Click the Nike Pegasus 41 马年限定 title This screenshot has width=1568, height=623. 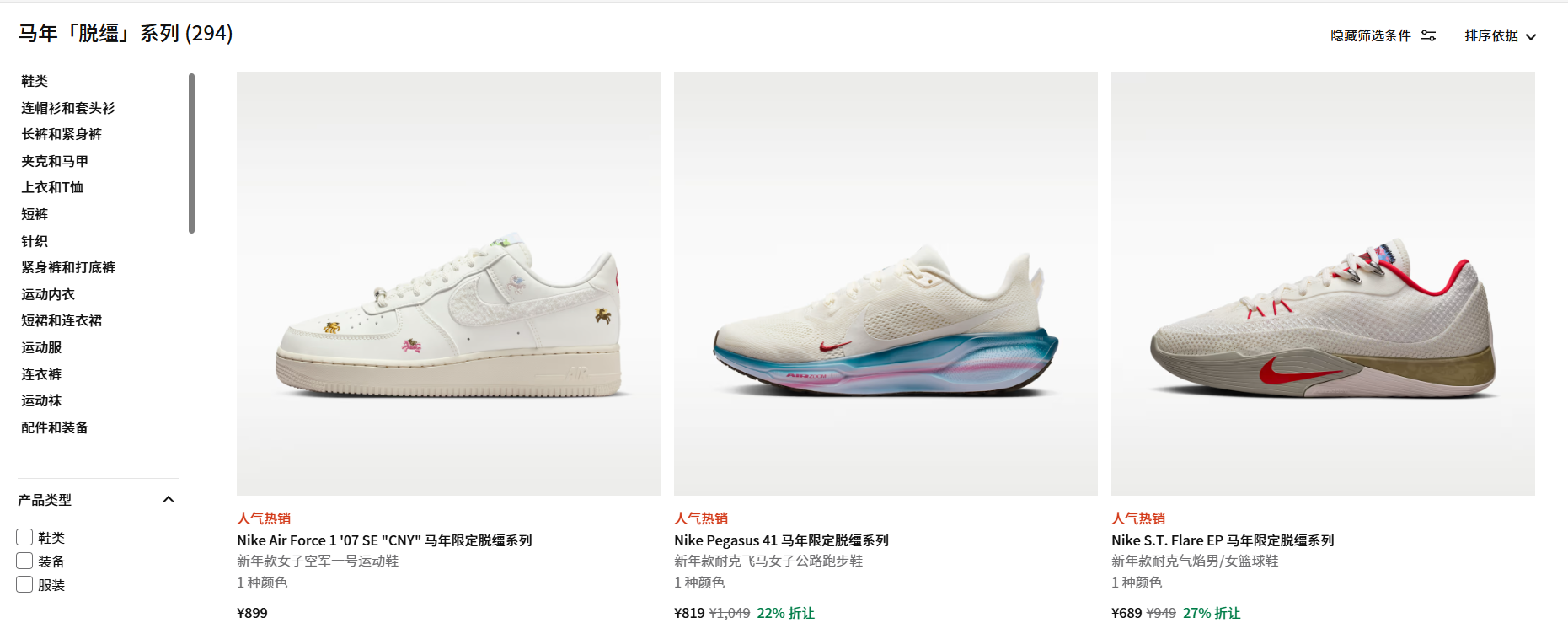coord(781,540)
